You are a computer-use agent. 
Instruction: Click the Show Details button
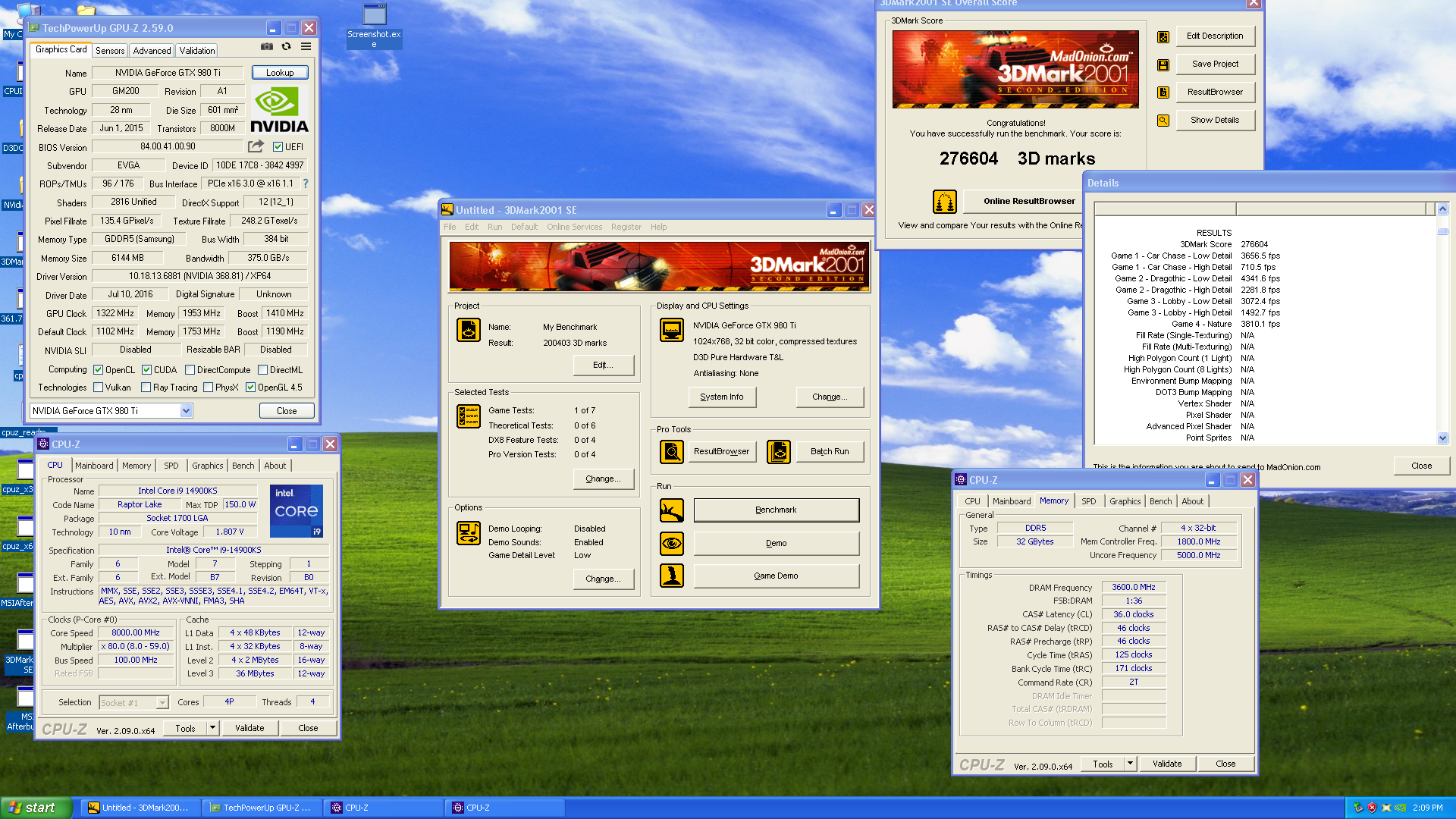[1215, 121]
